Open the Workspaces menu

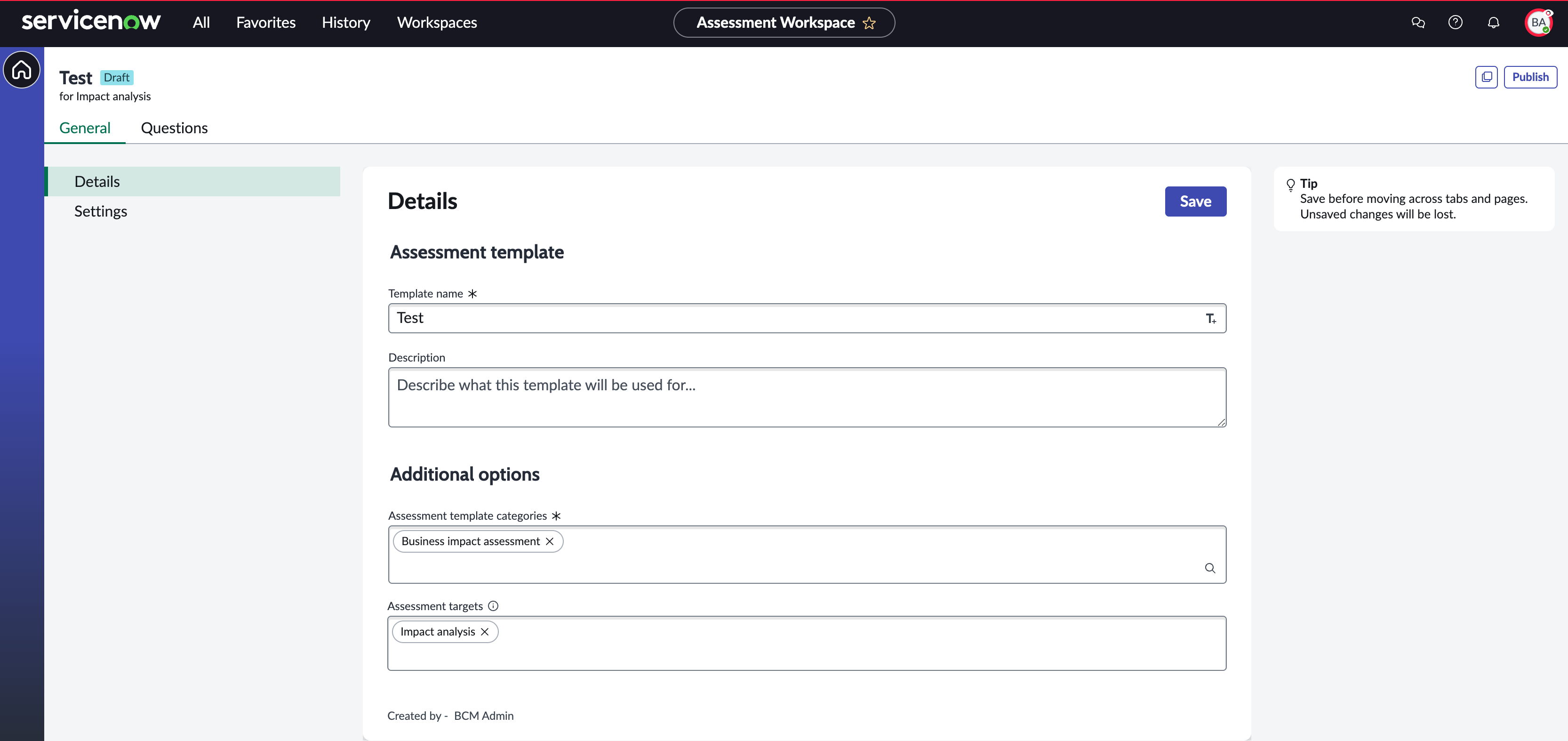[x=436, y=23]
